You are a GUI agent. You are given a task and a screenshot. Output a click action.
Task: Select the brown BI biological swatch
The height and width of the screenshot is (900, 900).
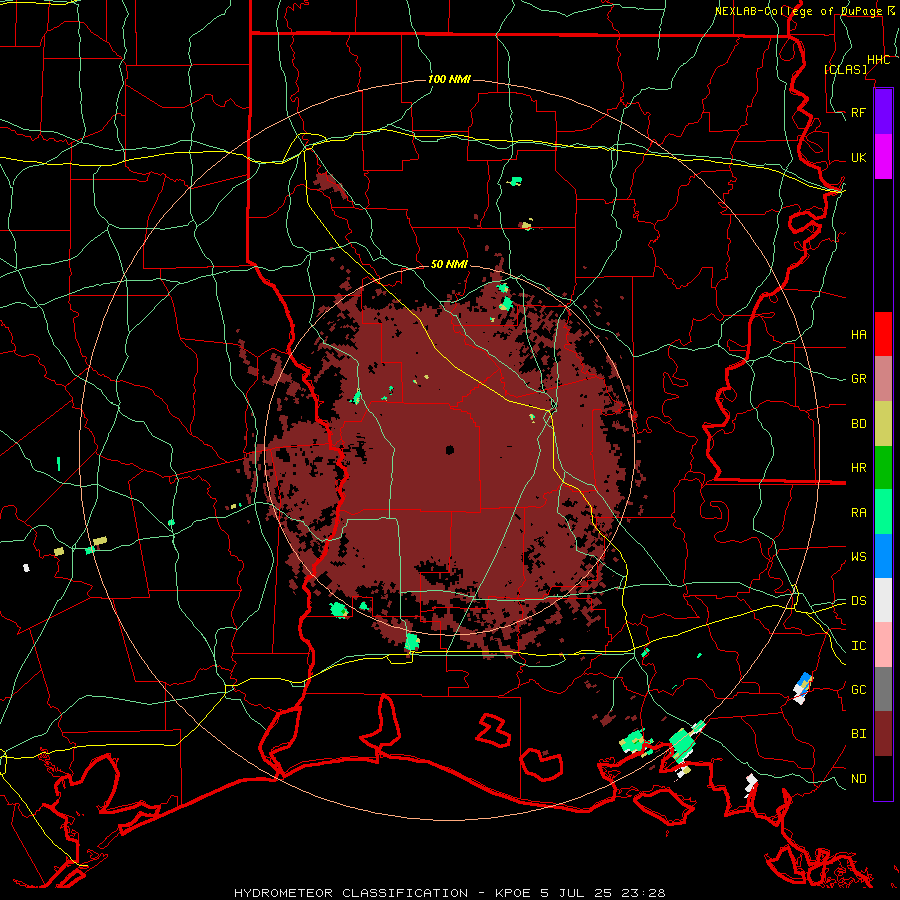pos(883,734)
